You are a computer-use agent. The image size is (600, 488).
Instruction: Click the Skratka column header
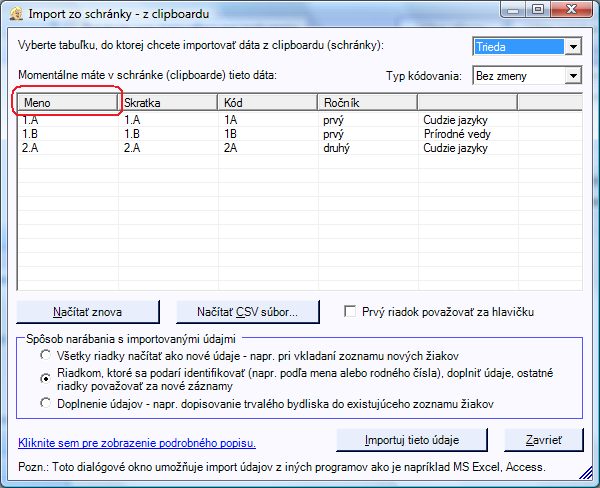(x=167, y=103)
